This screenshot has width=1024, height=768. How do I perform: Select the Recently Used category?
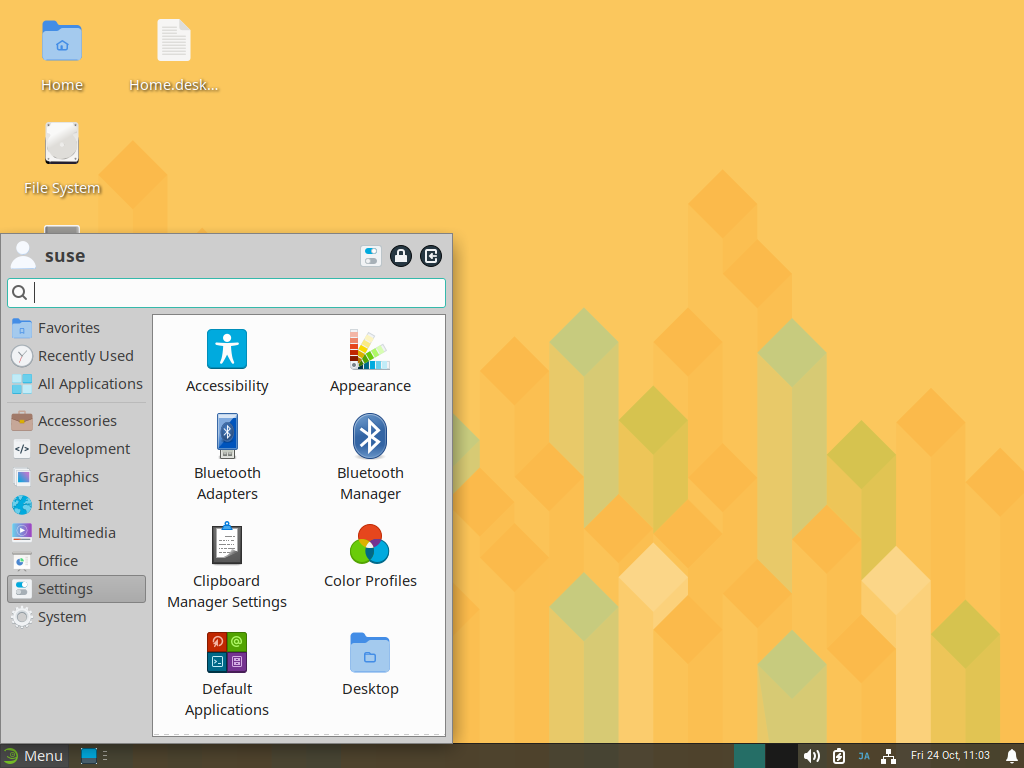click(x=85, y=356)
